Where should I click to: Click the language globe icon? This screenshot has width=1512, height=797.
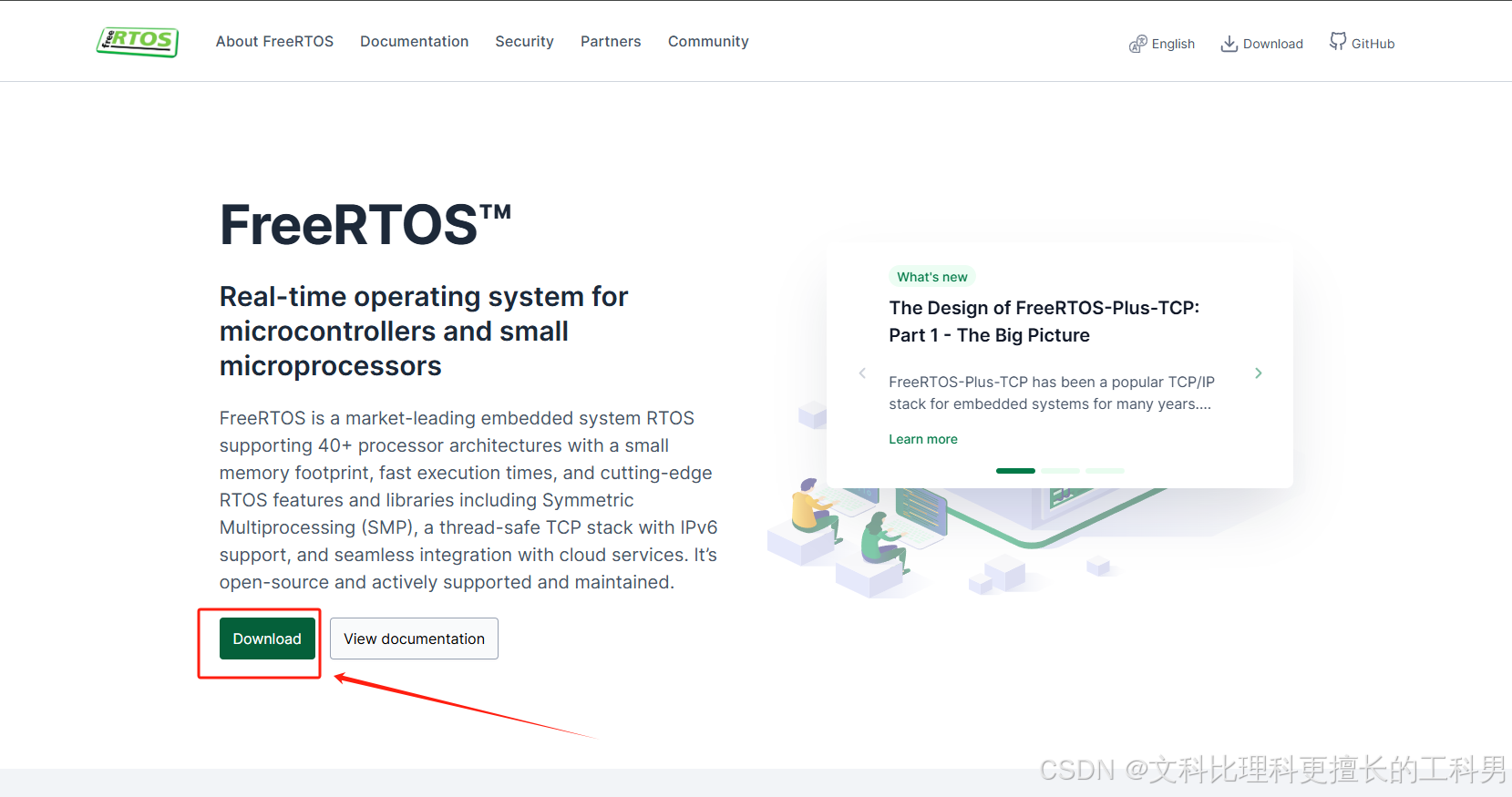click(x=1137, y=44)
